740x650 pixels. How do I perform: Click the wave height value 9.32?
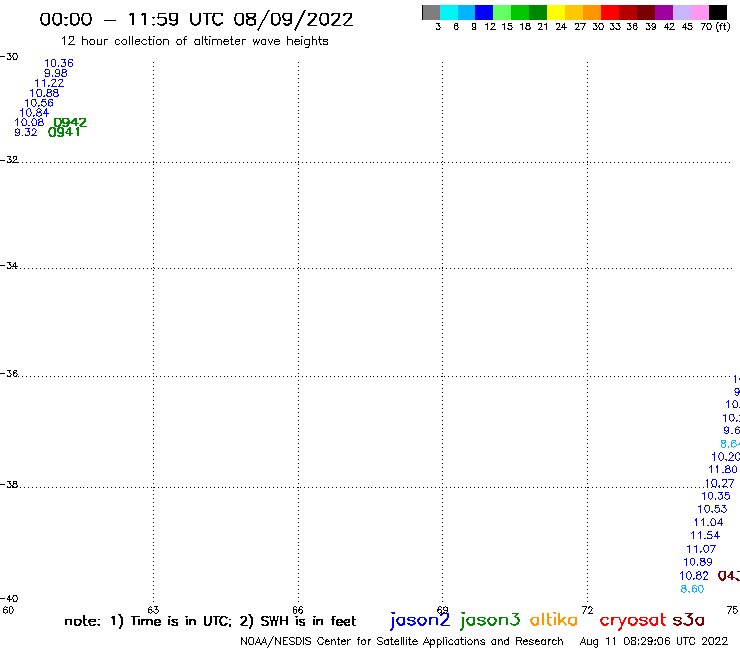pos(26,132)
